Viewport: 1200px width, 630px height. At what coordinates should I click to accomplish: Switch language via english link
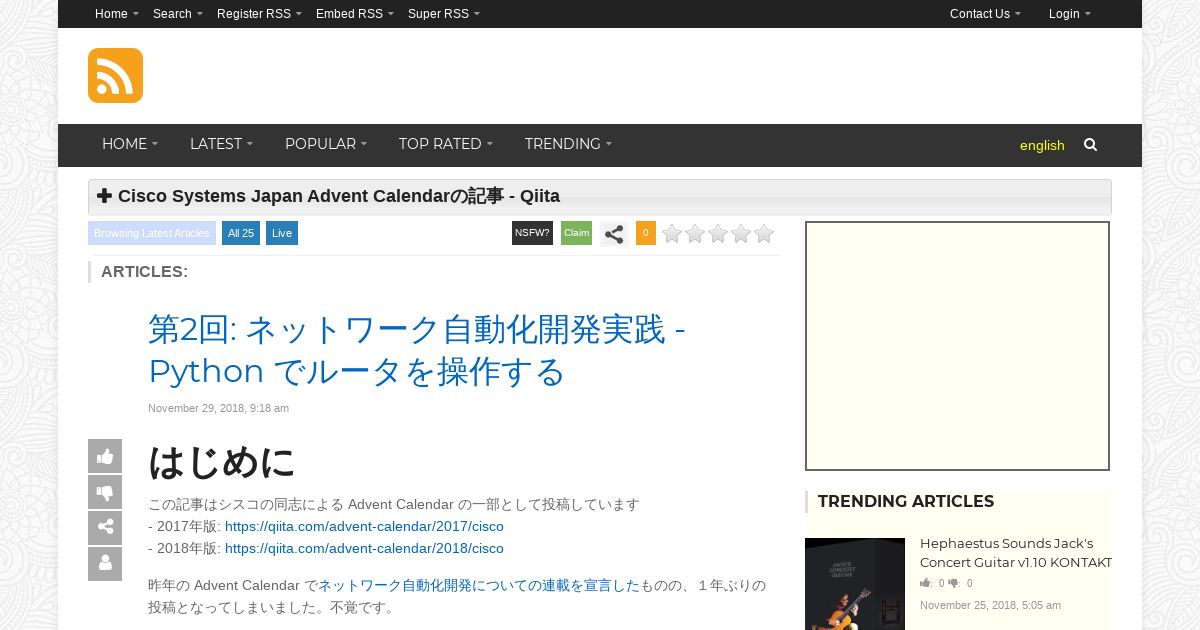click(1042, 145)
